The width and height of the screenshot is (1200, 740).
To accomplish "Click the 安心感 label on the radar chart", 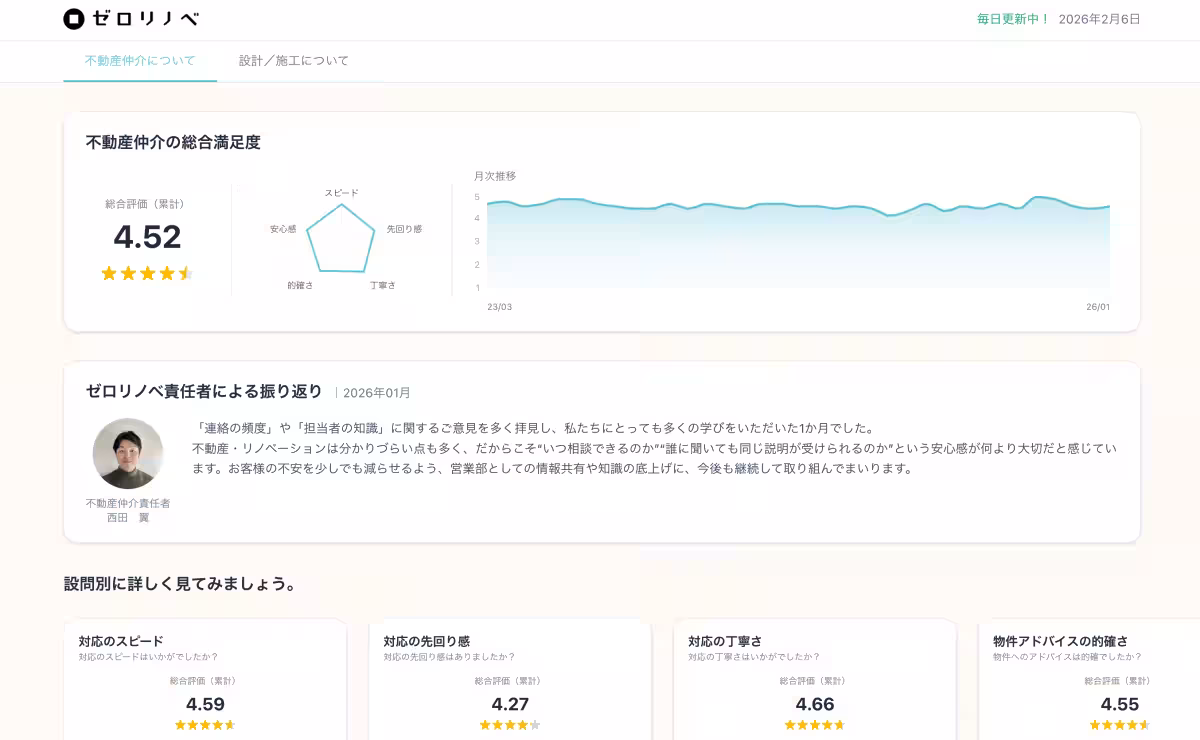I will [x=283, y=229].
